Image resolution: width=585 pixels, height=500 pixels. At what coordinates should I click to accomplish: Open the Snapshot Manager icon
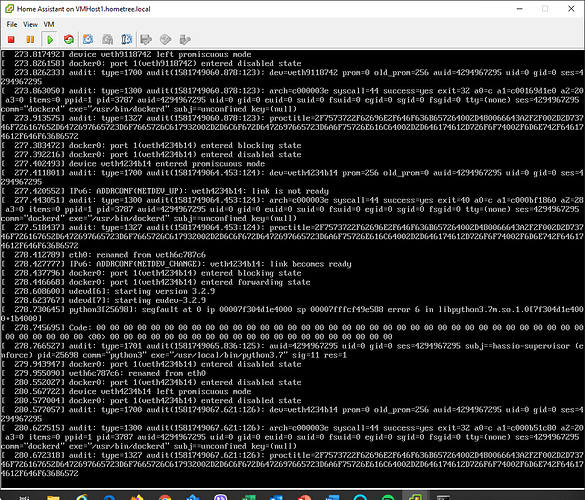[x=126, y=39]
